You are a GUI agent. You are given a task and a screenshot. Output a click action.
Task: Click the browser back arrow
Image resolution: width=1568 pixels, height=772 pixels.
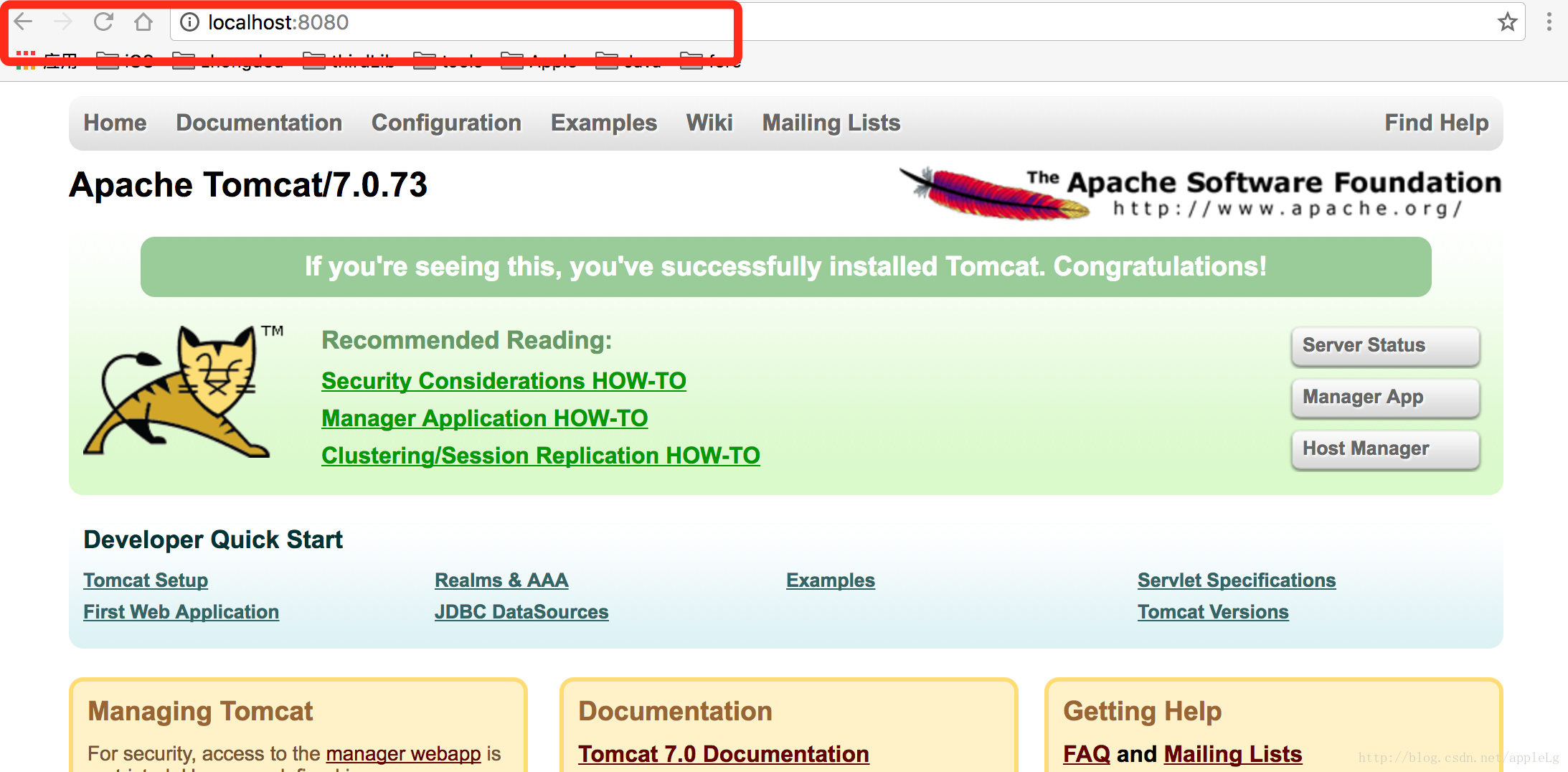[24, 22]
